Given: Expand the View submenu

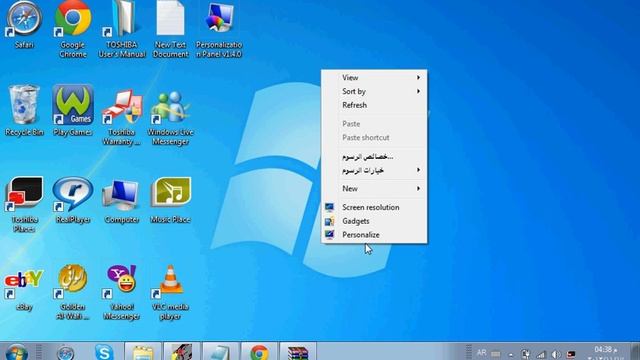Looking at the screenshot, I should tap(374, 78).
